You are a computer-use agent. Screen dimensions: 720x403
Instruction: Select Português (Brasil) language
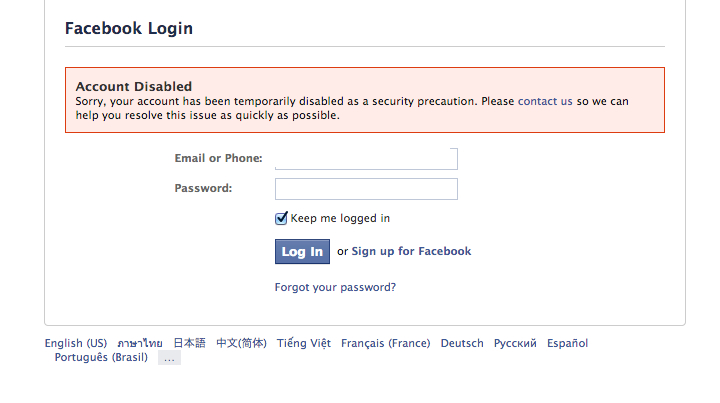(x=101, y=357)
